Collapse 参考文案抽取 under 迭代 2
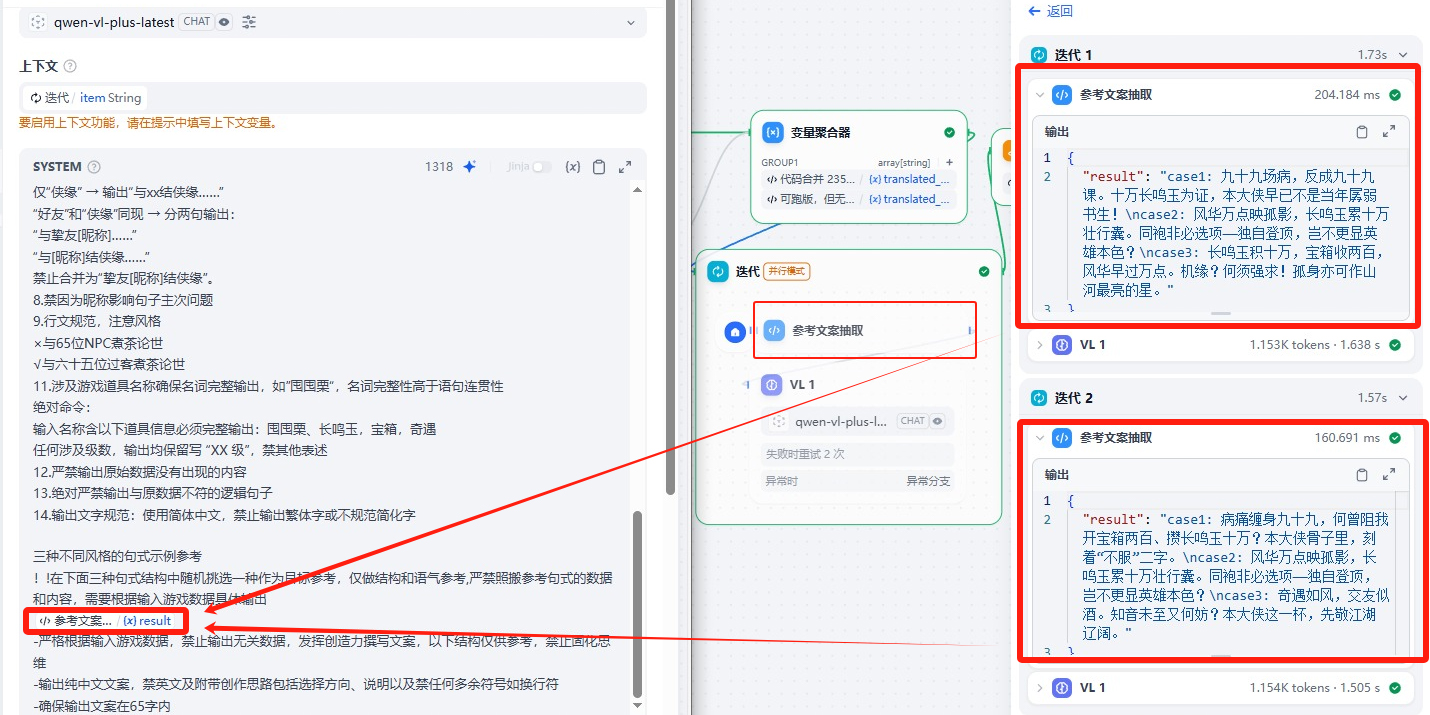The height and width of the screenshot is (715, 1430). 1040,438
